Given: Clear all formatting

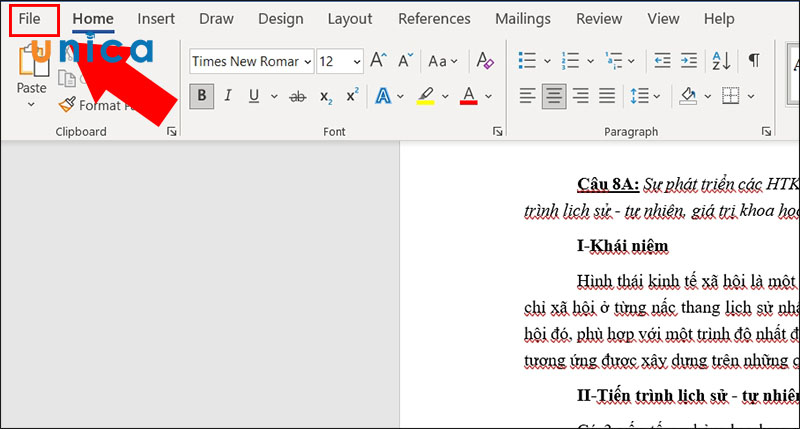Looking at the screenshot, I should coord(485,61).
